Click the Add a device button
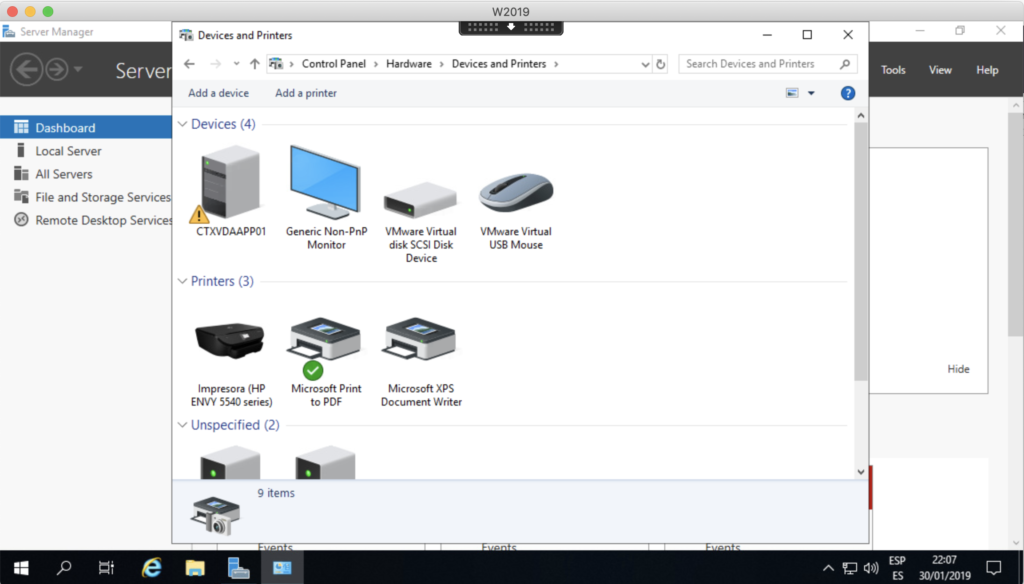The width and height of the screenshot is (1024, 584). click(x=218, y=92)
